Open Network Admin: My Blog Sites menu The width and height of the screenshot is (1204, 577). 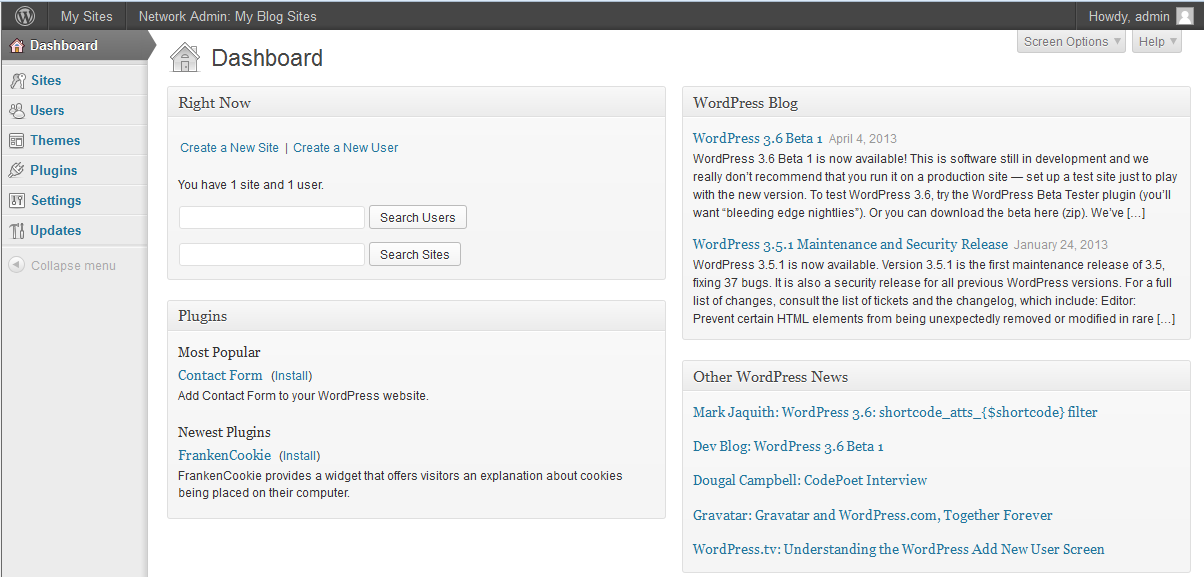tap(227, 16)
